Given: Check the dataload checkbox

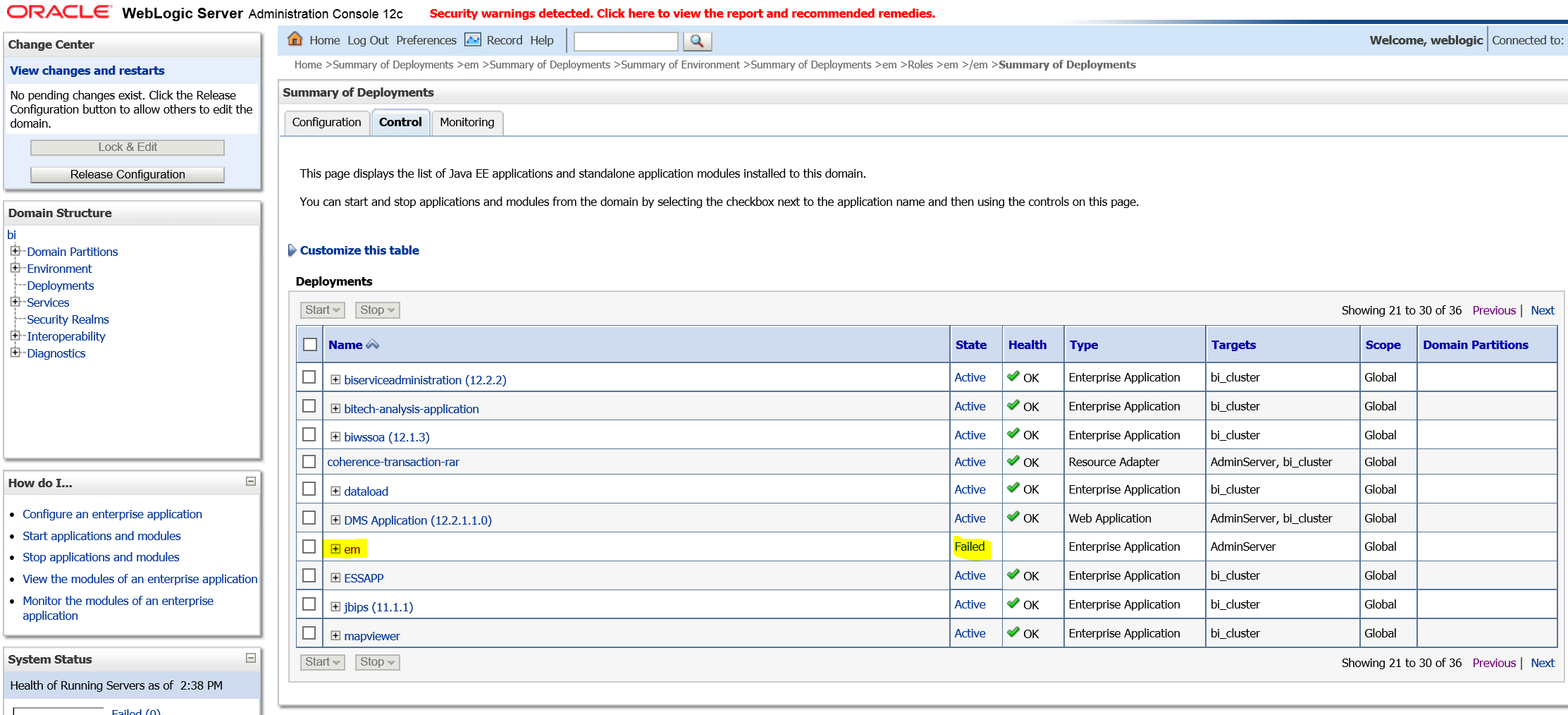Looking at the screenshot, I should pyautogui.click(x=309, y=488).
